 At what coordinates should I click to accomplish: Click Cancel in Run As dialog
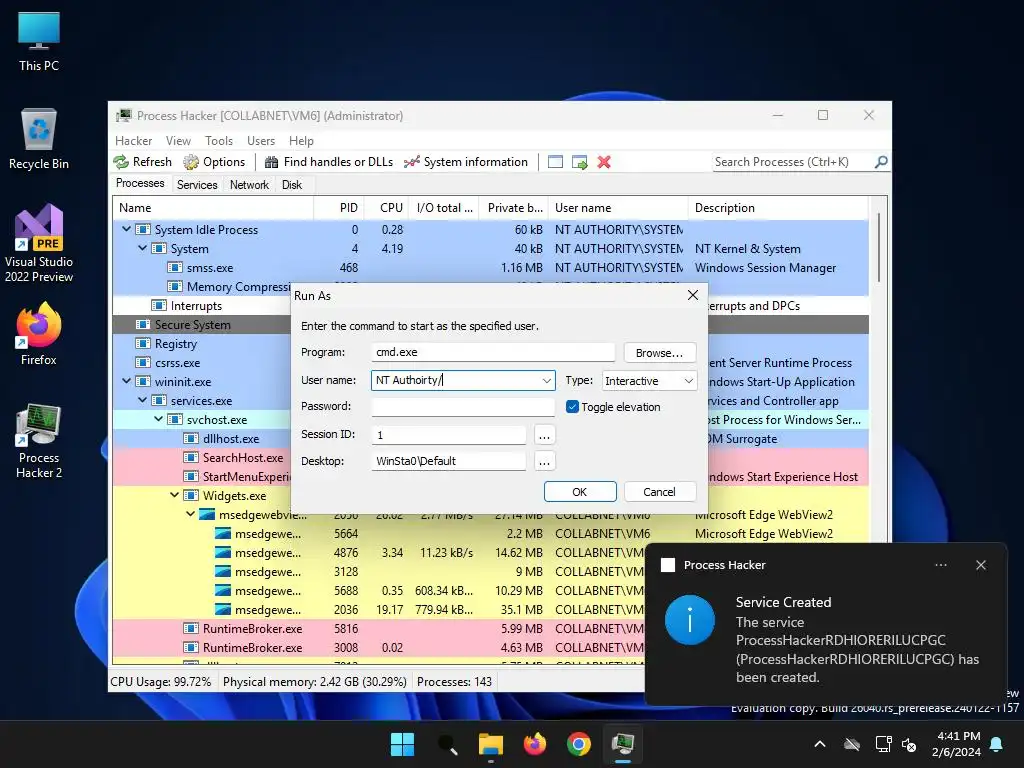pyautogui.click(x=660, y=492)
